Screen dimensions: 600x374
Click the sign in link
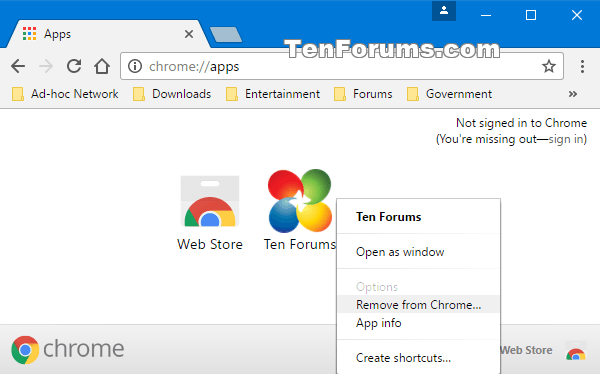pos(566,139)
